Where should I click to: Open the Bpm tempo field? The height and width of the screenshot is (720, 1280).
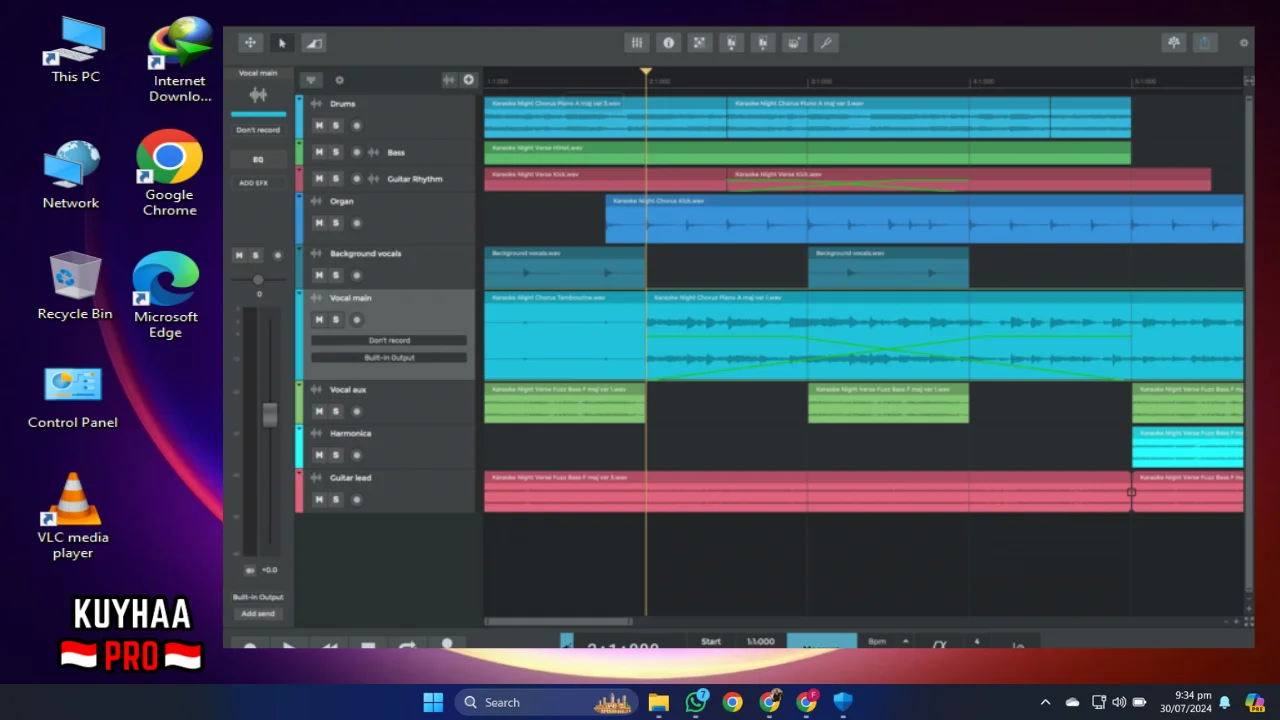pyautogui.click(x=887, y=641)
